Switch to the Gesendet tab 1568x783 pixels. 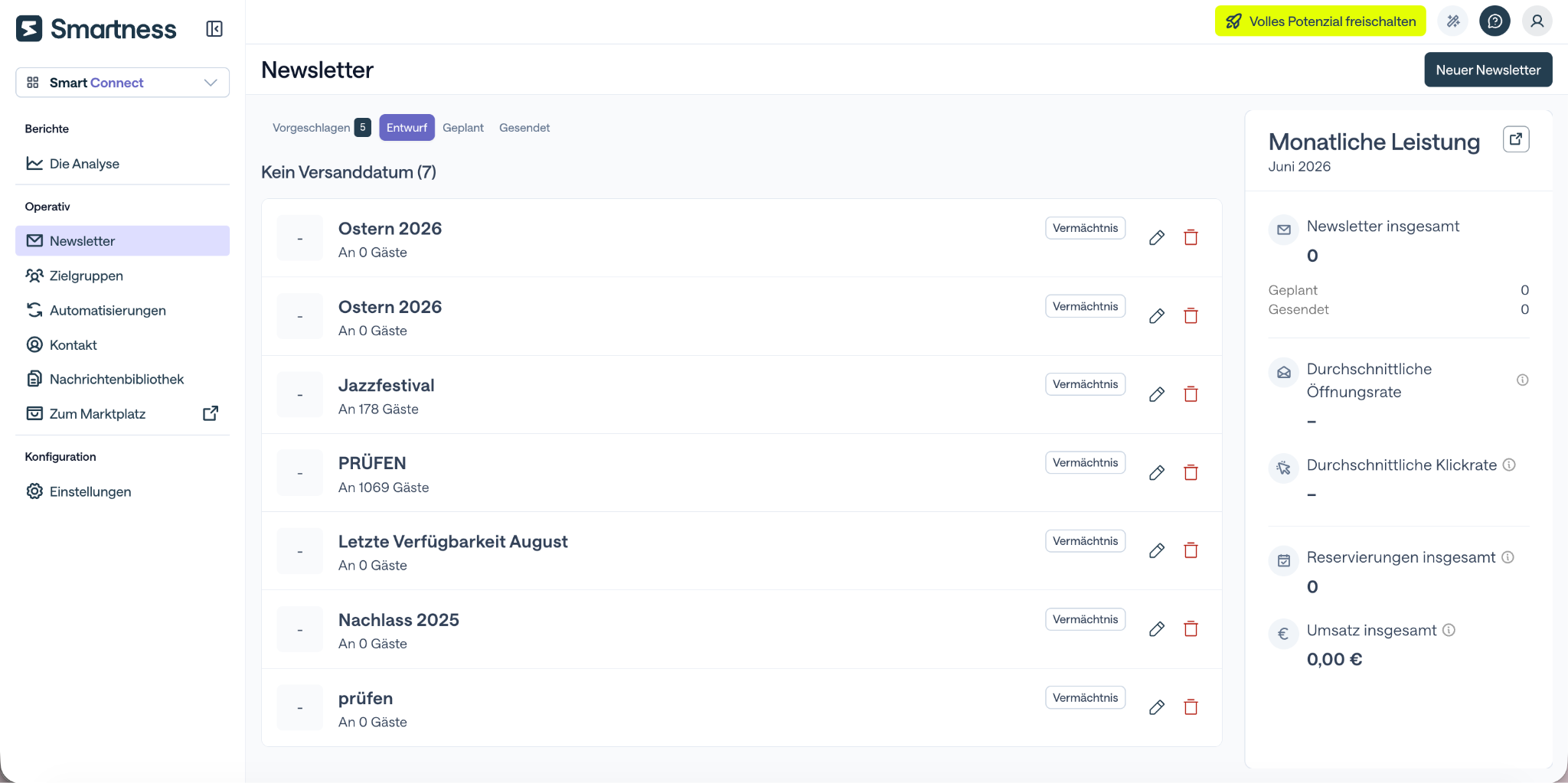(x=524, y=128)
